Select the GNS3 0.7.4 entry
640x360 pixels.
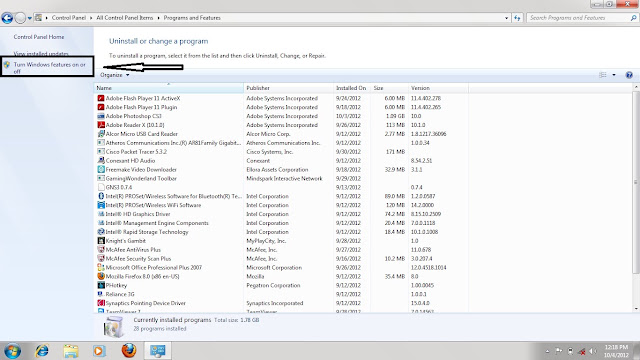click(119, 187)
